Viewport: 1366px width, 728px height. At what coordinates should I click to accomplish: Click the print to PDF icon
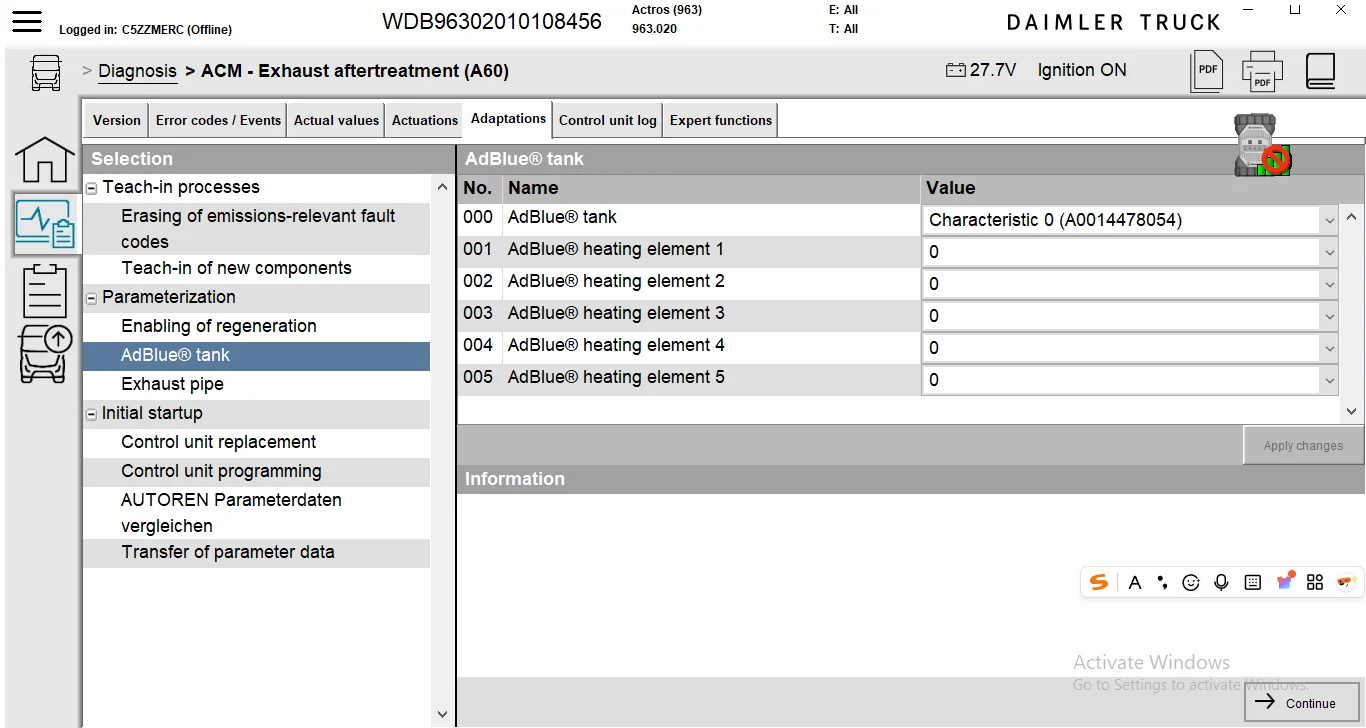click(x=1262, y=71)
